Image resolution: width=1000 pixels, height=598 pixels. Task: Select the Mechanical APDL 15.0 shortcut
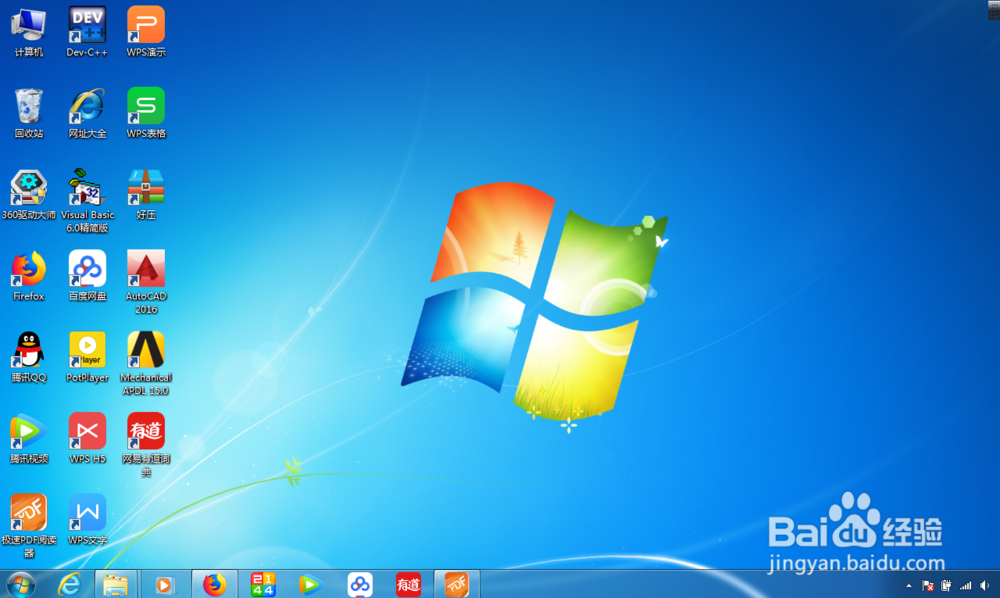point(146,364)
